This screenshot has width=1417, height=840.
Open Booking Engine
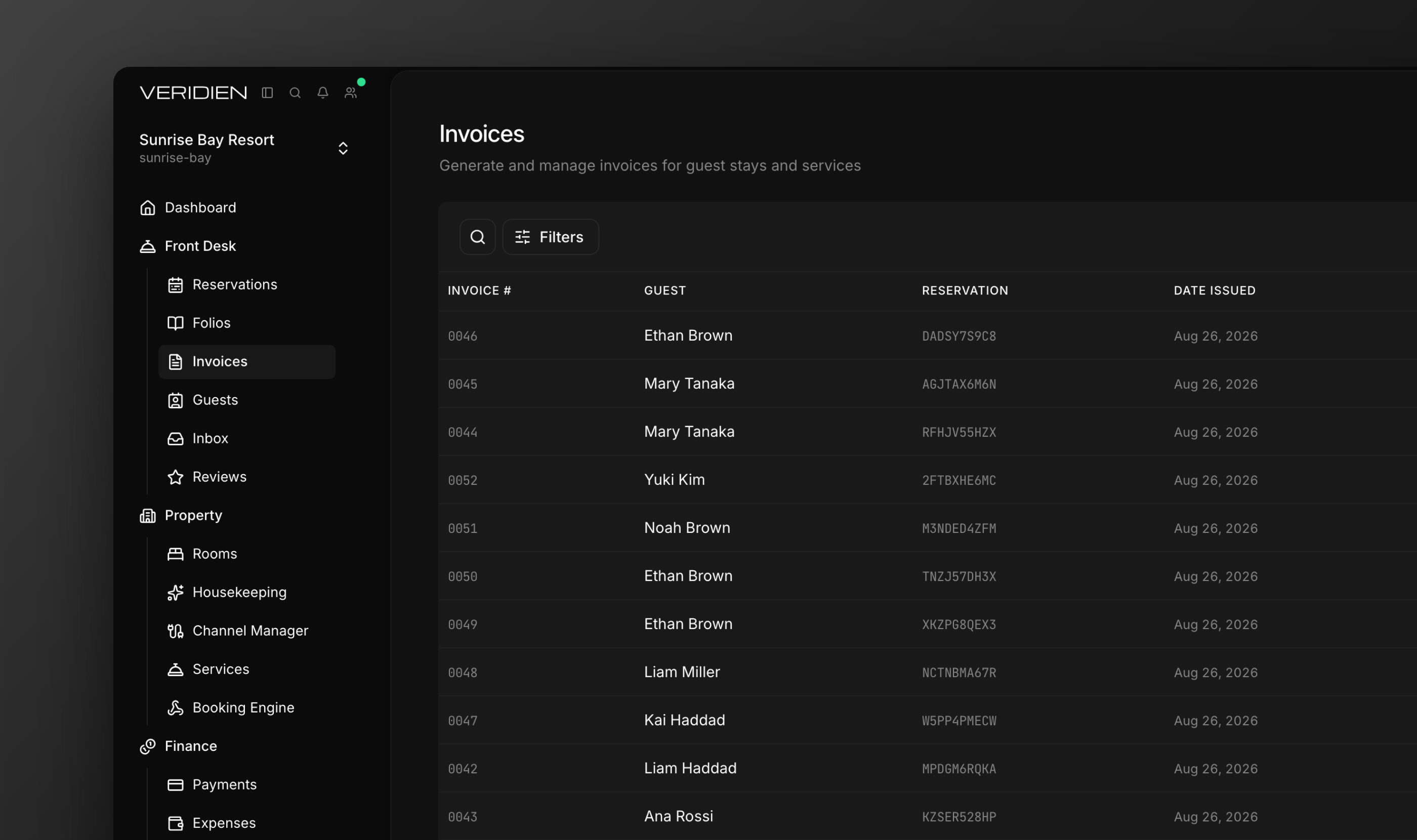click(243, 708)
